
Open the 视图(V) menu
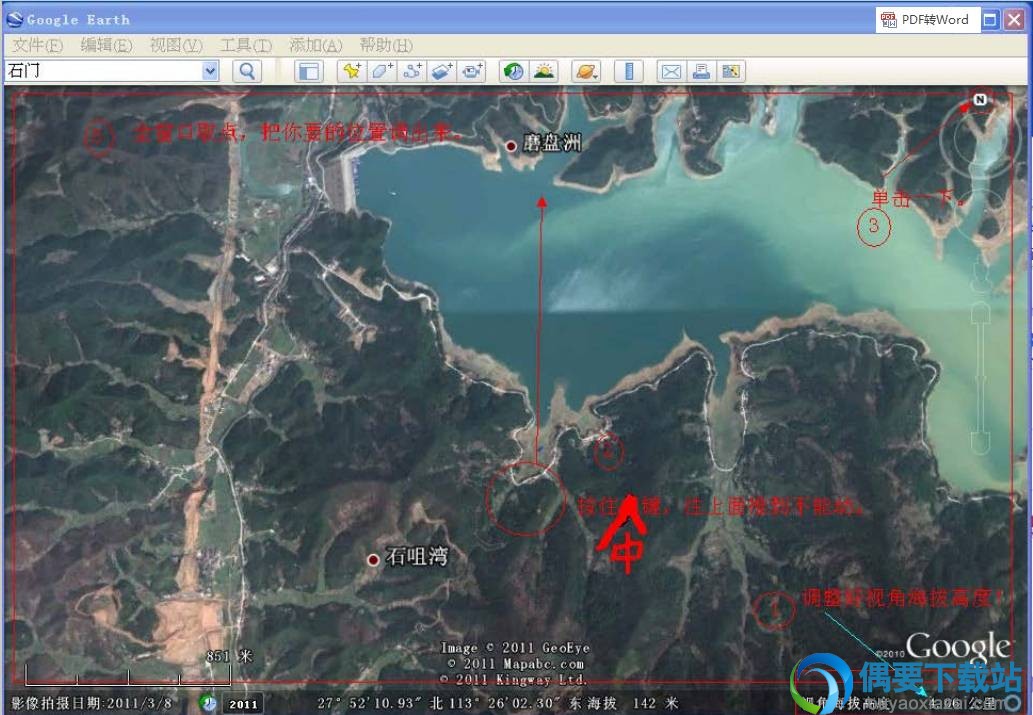tap(176, 45)
